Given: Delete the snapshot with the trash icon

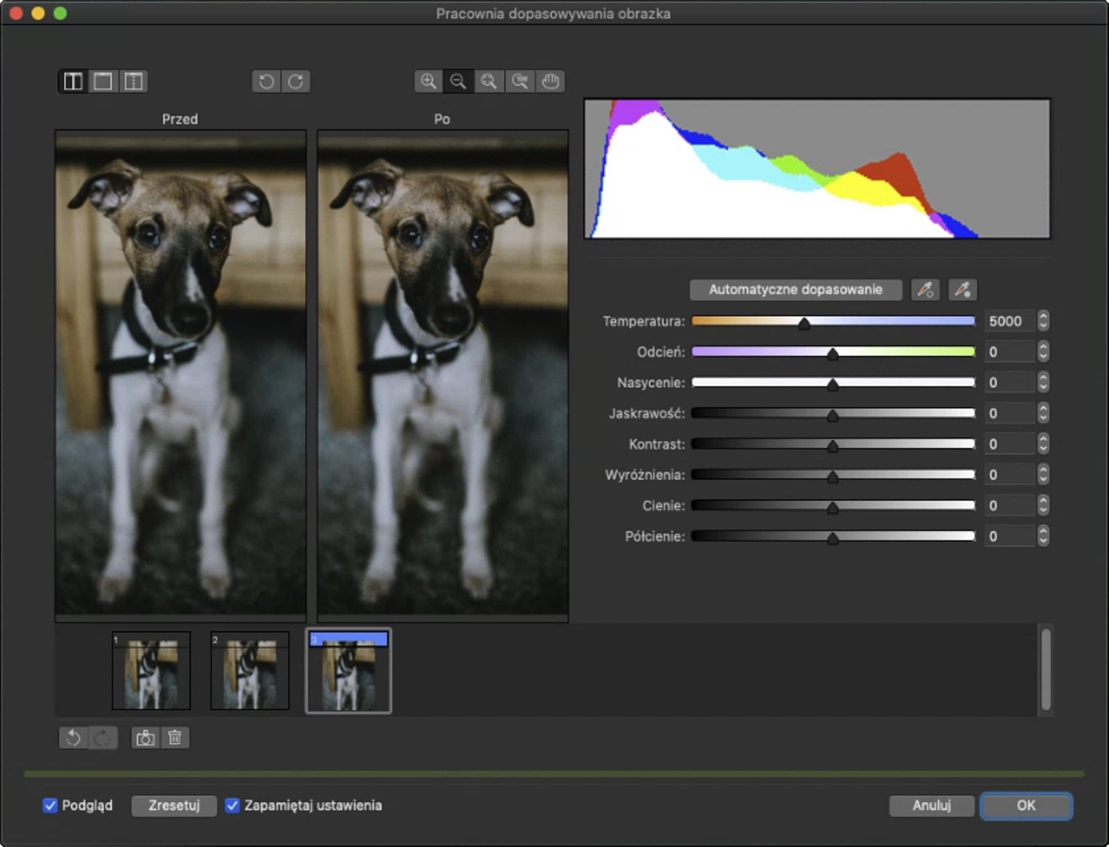Looking at the screenshot, I should [175, 738].
